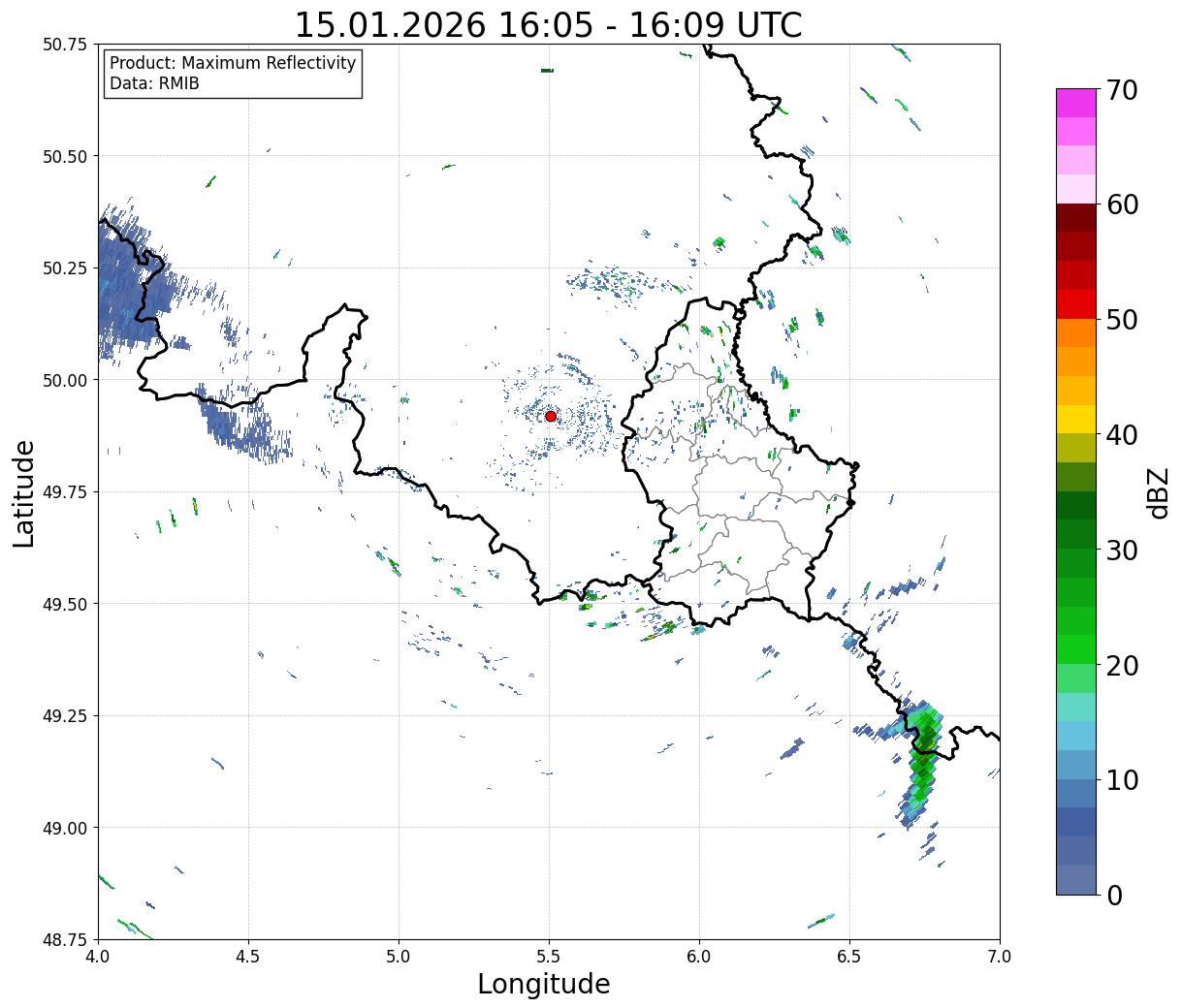Screen dimensions: 1182x1008
Task: Click the colorbar tick label 10
Action: (x=1122, y=780)
